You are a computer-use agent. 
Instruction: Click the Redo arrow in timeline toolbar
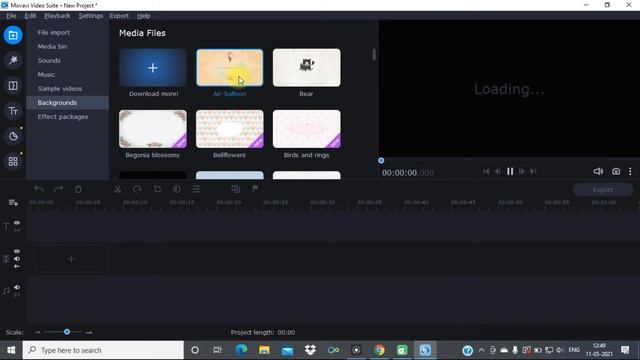pos(58,189)
